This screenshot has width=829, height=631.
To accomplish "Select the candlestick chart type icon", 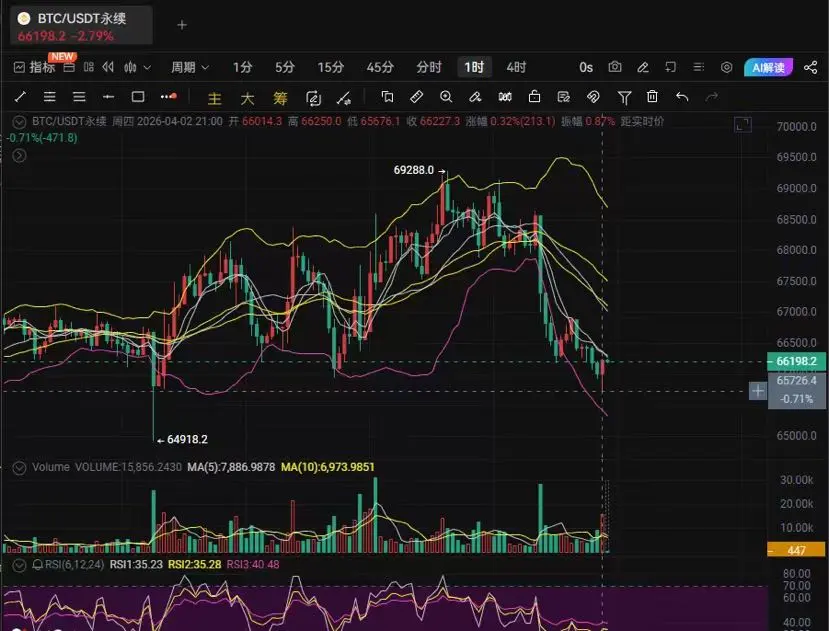I will (130, 67).
